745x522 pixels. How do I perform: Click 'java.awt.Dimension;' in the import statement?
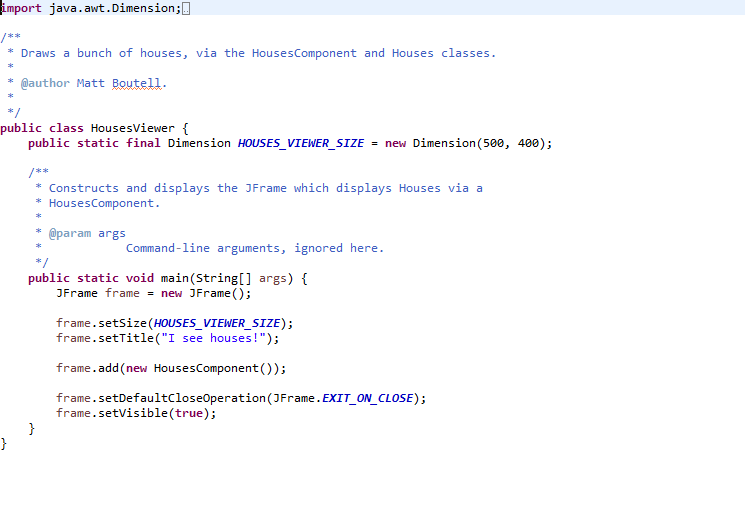click(115, 9)
